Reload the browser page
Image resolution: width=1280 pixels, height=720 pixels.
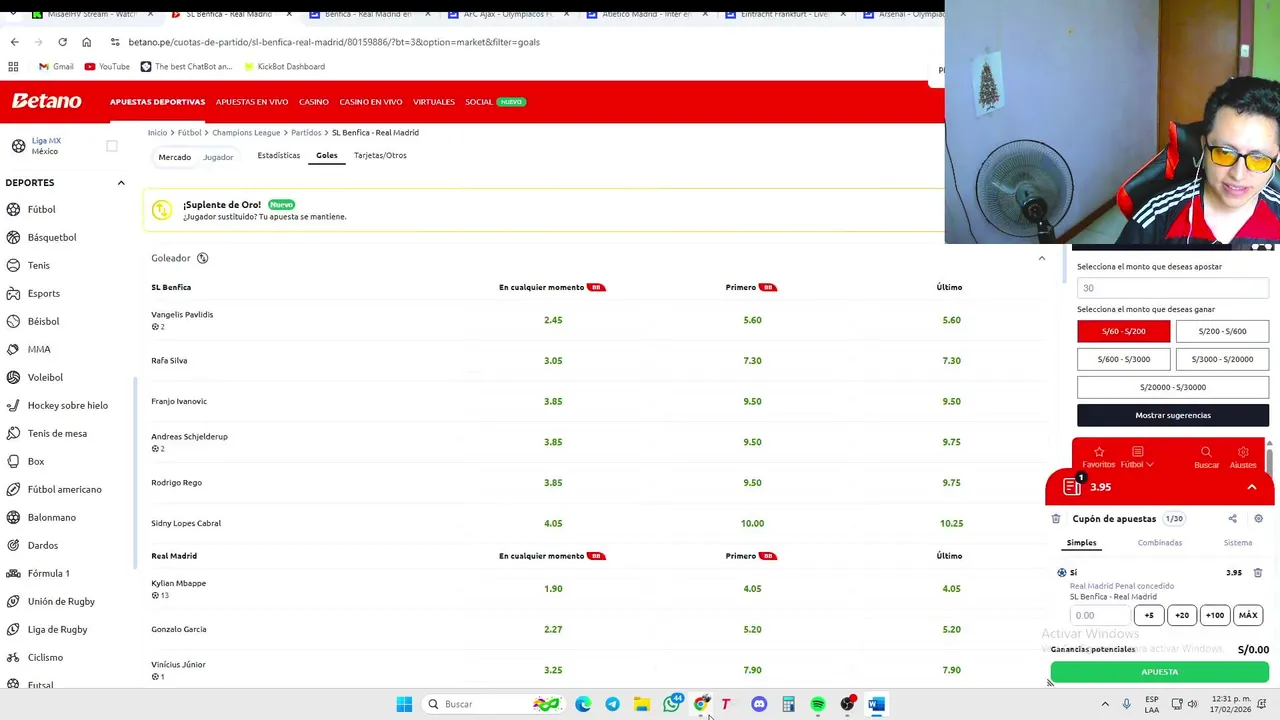[62, 42]
